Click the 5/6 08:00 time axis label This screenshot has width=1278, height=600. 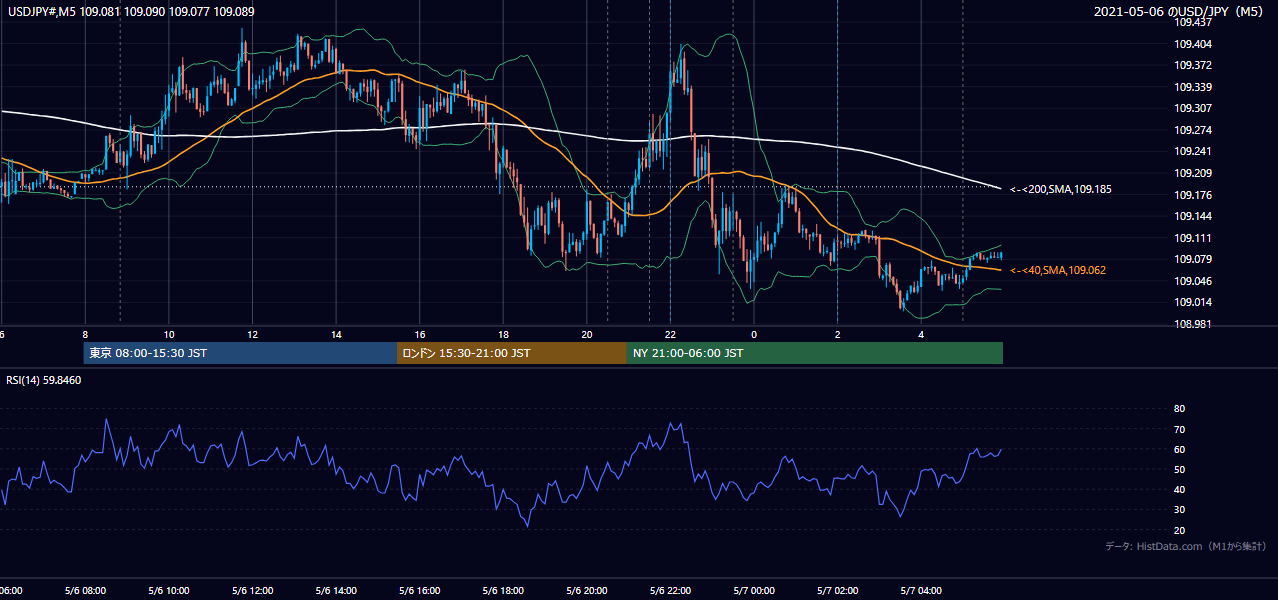coord(85,591)
